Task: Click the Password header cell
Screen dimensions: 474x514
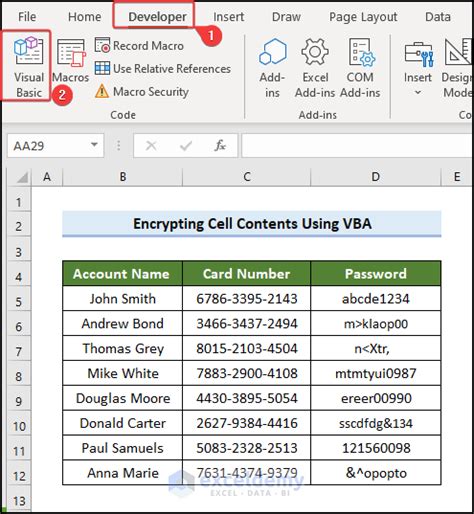Action: point(376,274)
